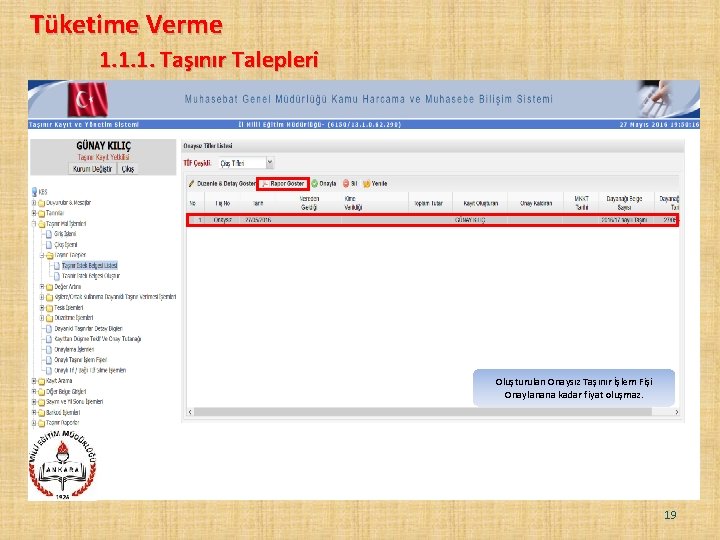
Task: Click the folder icon of Diğer Belge Girişleri
Action: point(42,392)
